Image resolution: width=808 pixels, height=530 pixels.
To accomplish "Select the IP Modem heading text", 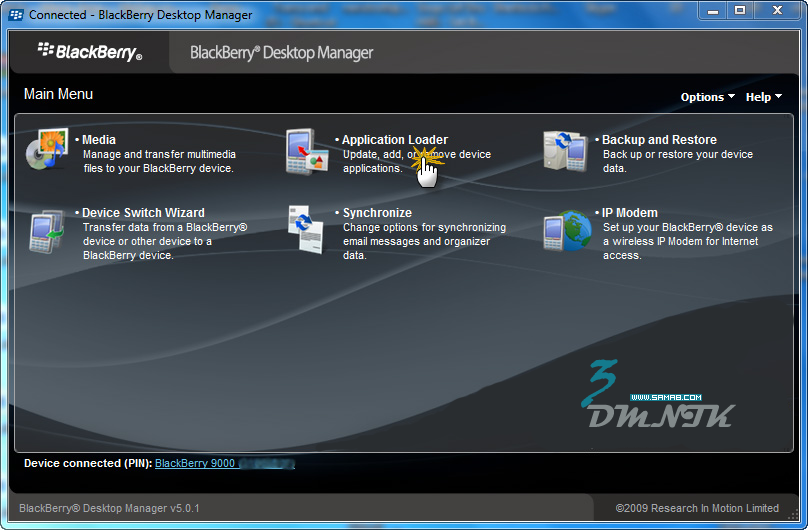I will click(x=630, y=213).
